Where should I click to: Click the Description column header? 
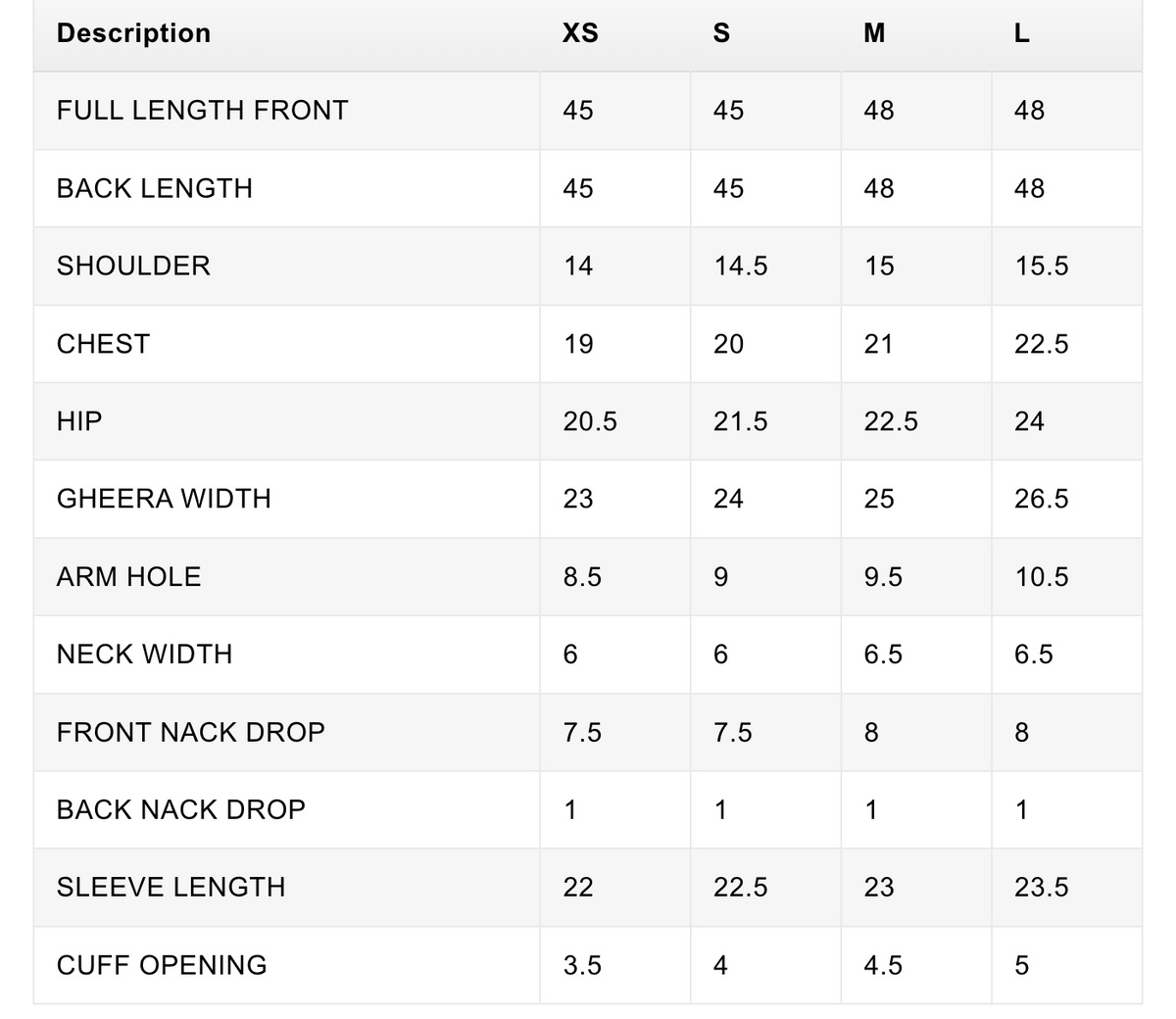(133, 33)
